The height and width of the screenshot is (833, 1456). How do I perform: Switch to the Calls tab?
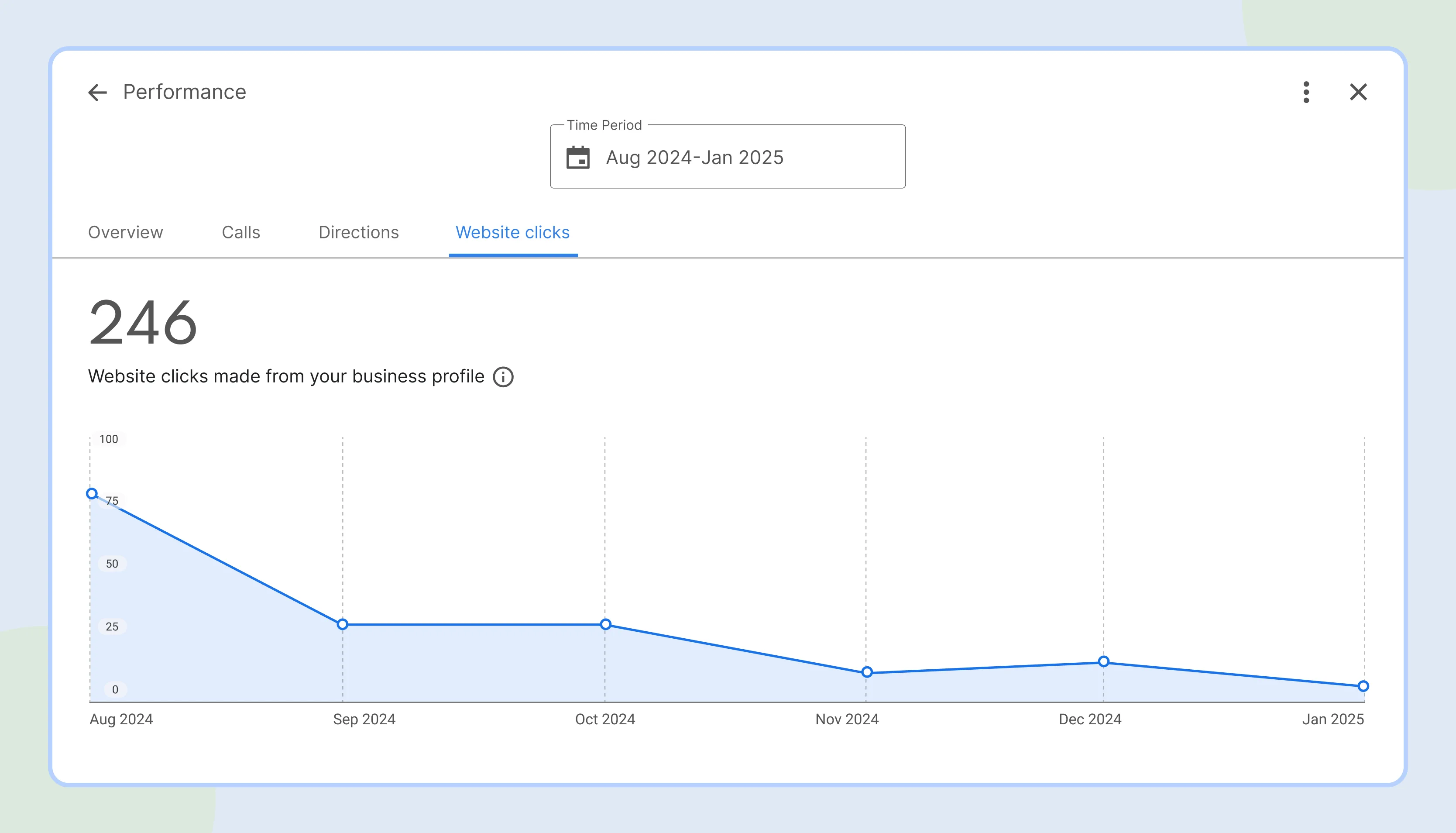[x=241, y=232]
